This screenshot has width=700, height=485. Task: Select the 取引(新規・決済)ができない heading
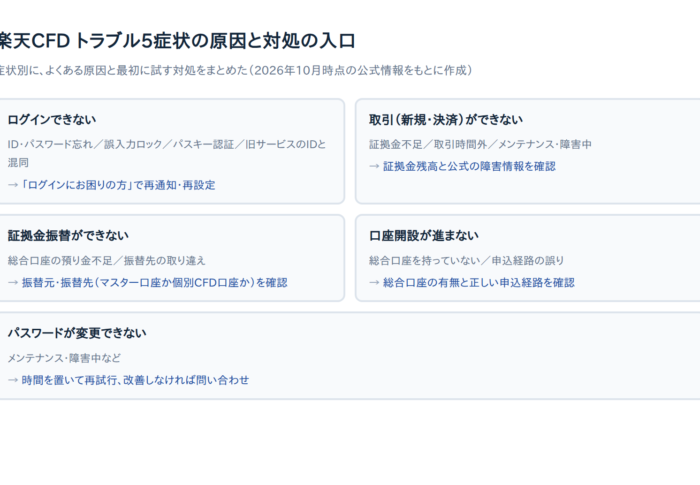446,120
